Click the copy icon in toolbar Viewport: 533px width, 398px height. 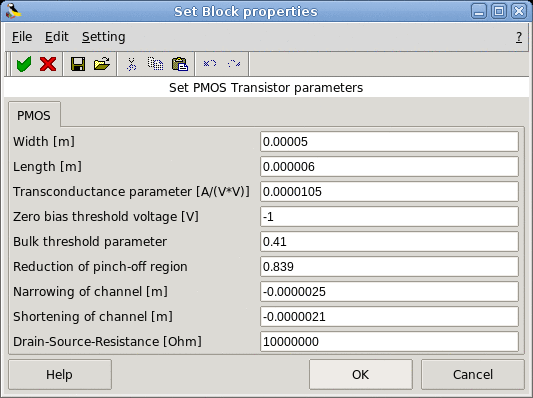pyautogui.click(x=155, y=64)
